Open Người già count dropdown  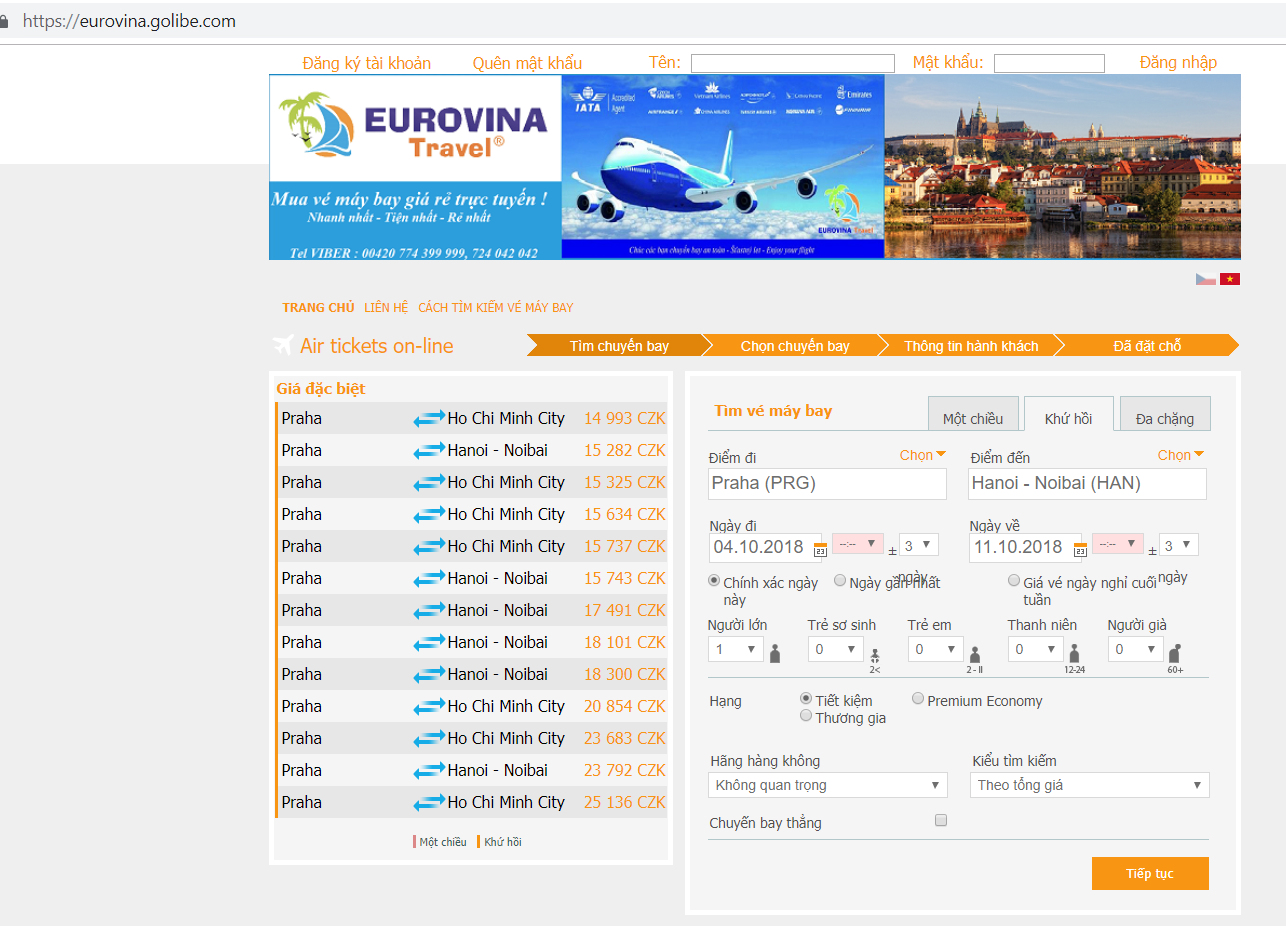1136,649
